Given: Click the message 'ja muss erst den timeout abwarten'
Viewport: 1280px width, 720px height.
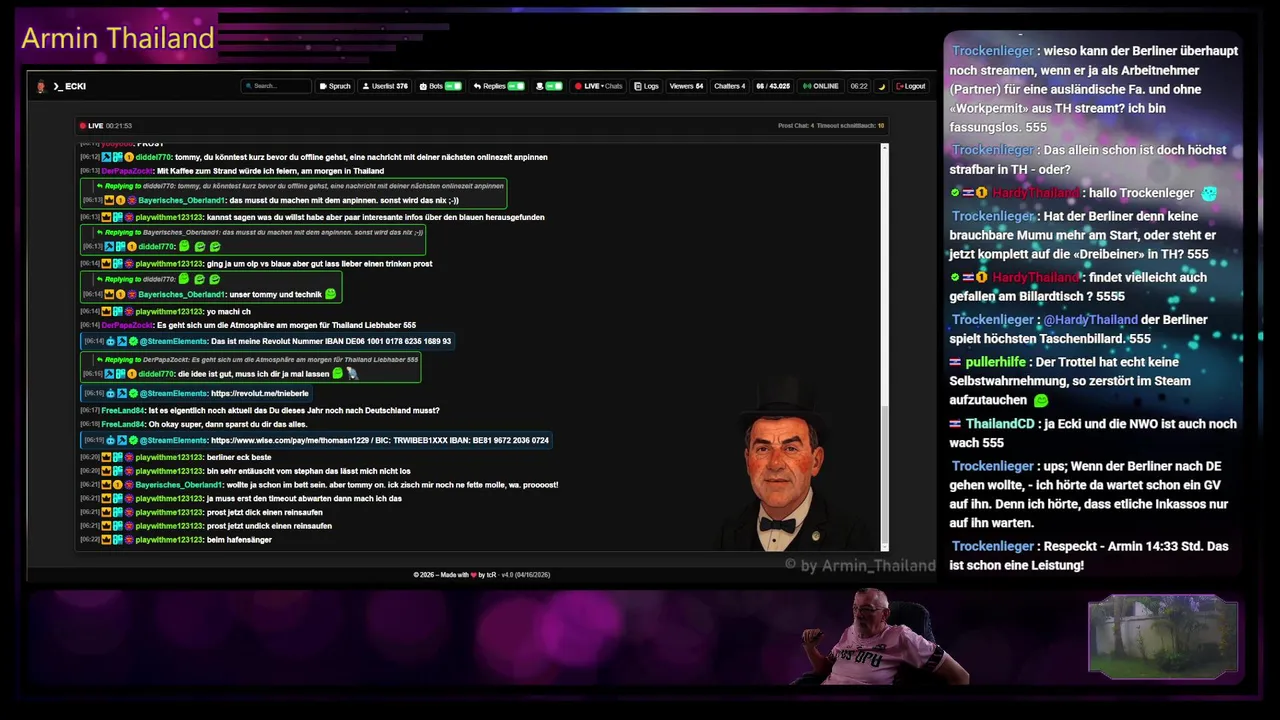Looking at the screenshot, I should 304,498.
